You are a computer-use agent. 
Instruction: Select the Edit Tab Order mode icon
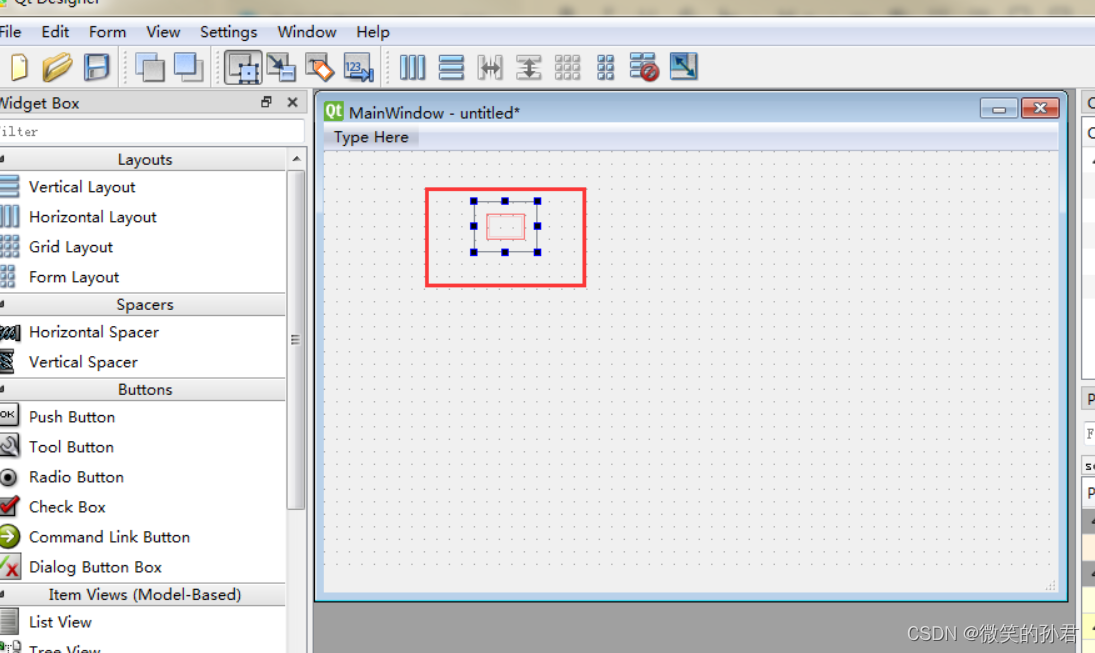(x=358, y=67)
